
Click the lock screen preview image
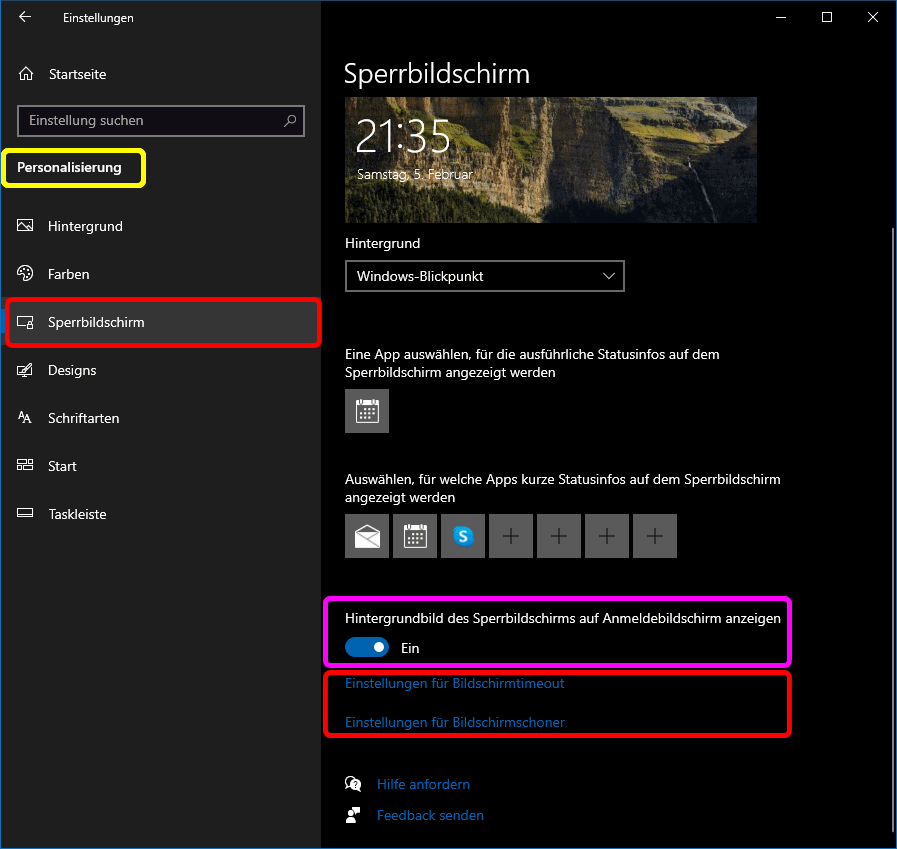(x=550, y=160)
